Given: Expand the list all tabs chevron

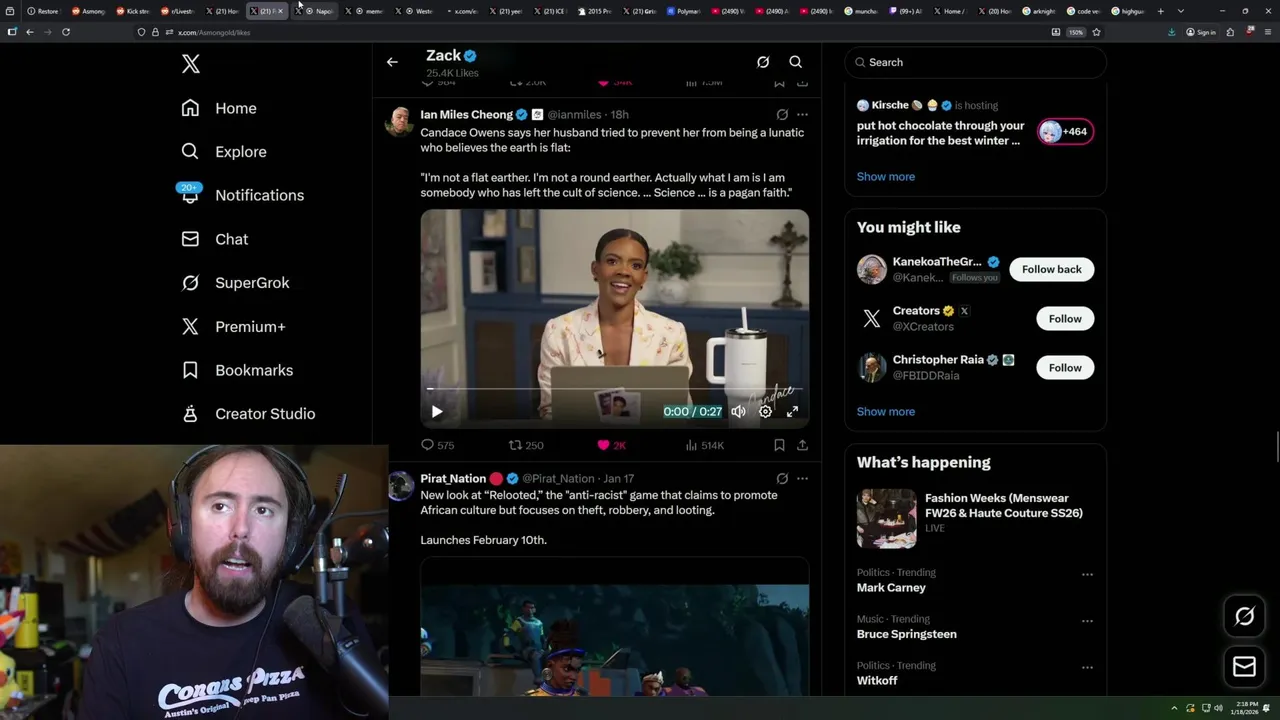Looking at the screenshot, I should coord(1181,11).
